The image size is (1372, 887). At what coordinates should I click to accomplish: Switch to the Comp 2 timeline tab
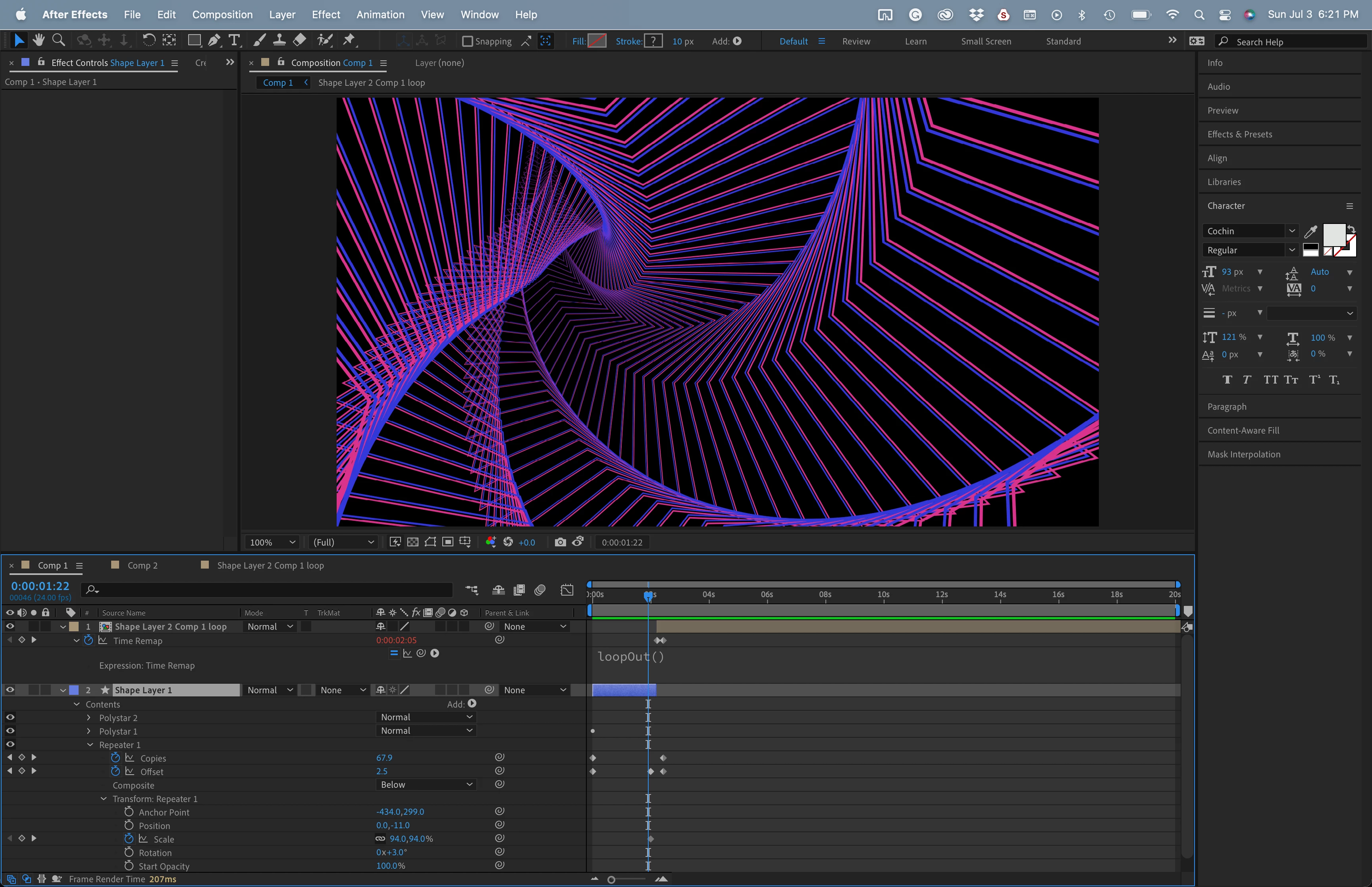142,566
